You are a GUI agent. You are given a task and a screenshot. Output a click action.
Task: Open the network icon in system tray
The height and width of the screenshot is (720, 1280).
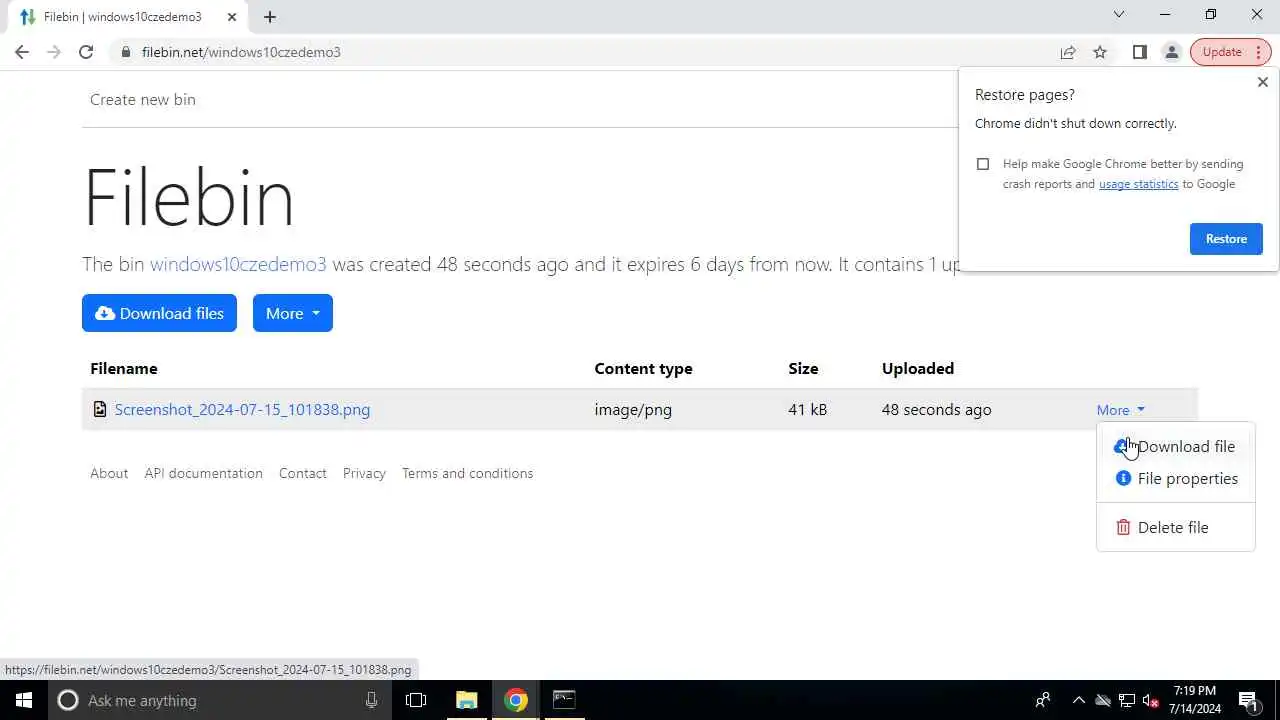coord(1127,700)
